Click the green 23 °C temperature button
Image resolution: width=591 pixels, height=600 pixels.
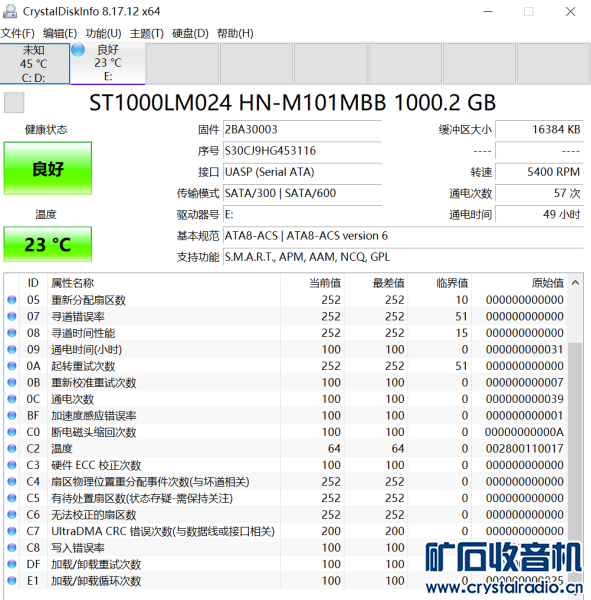[48, 244]
